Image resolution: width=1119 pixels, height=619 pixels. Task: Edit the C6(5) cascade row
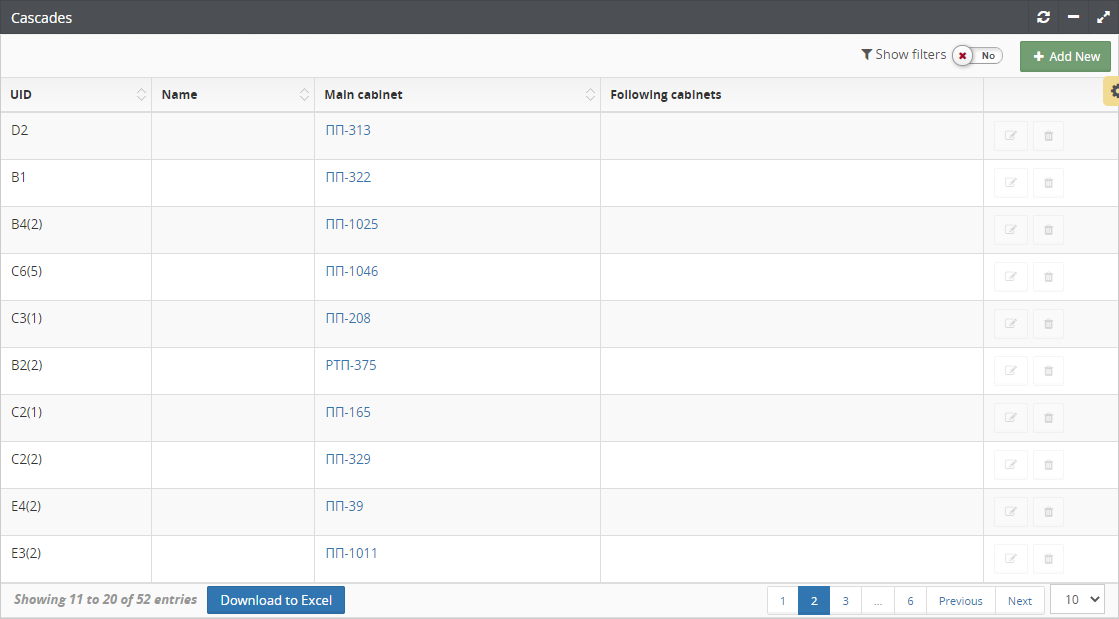(1010, 277)
